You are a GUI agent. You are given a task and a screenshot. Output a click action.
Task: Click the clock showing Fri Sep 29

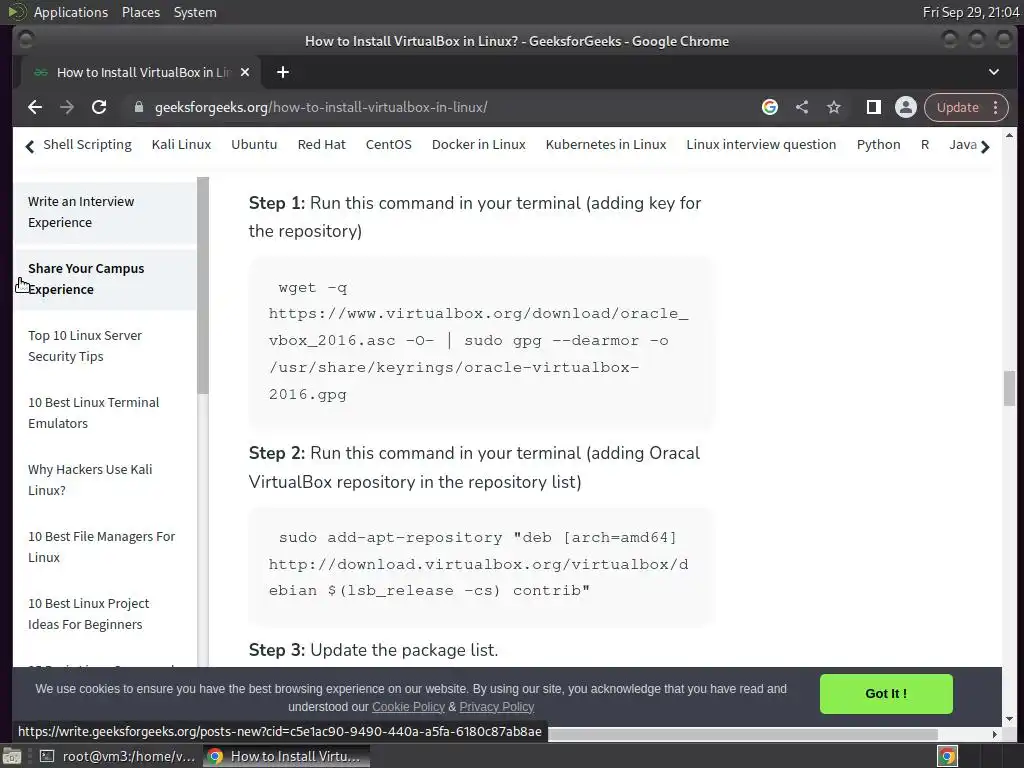click(x=970, y=12)
